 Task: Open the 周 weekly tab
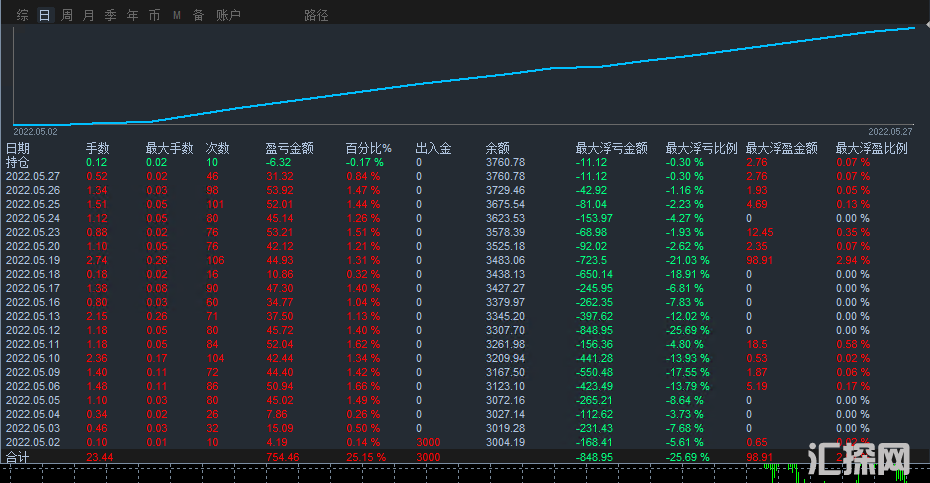point(66,15)
